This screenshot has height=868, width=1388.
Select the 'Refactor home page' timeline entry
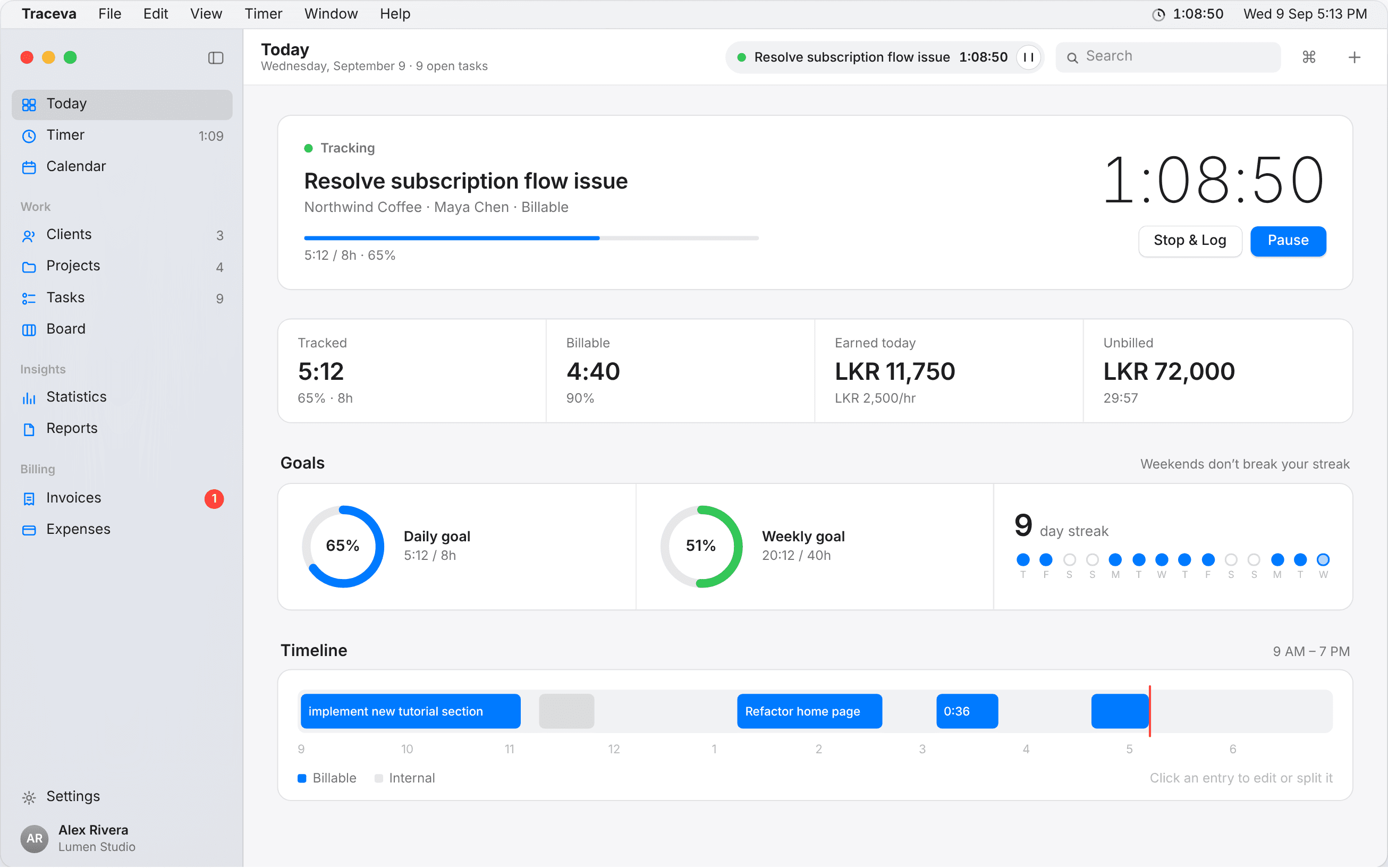[x=810, y=711]
